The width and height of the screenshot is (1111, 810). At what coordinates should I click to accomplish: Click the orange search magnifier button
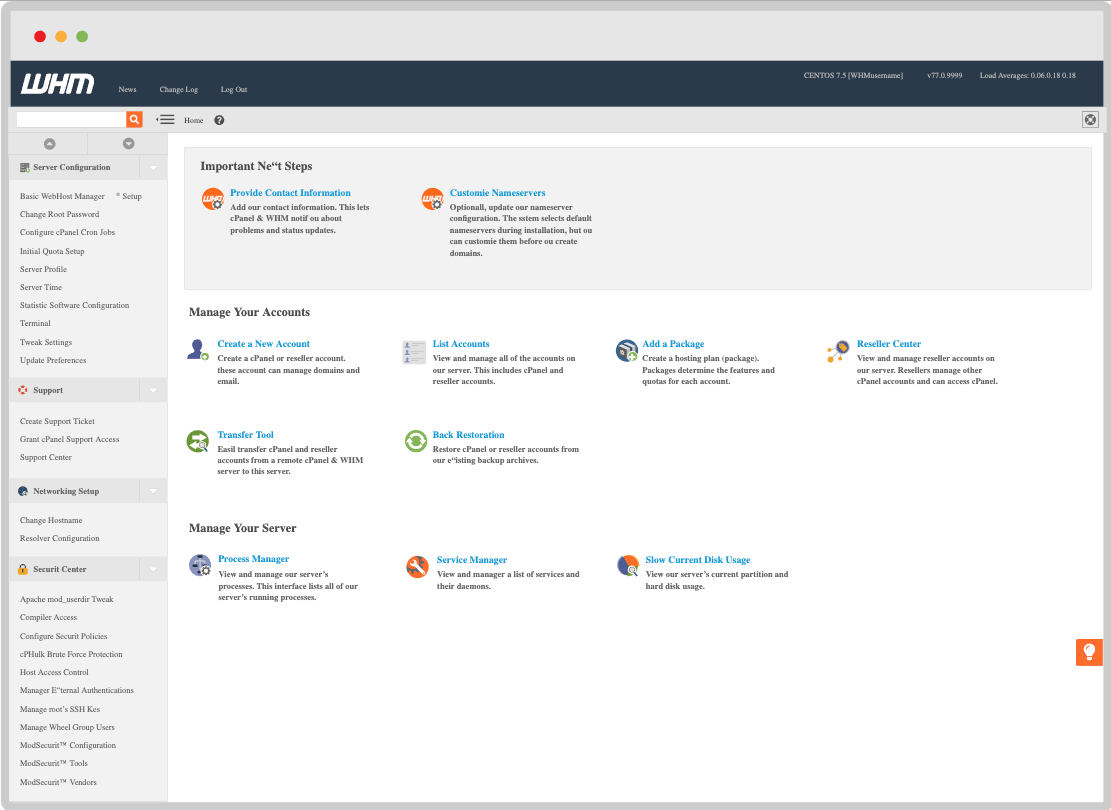pos(134,119)
